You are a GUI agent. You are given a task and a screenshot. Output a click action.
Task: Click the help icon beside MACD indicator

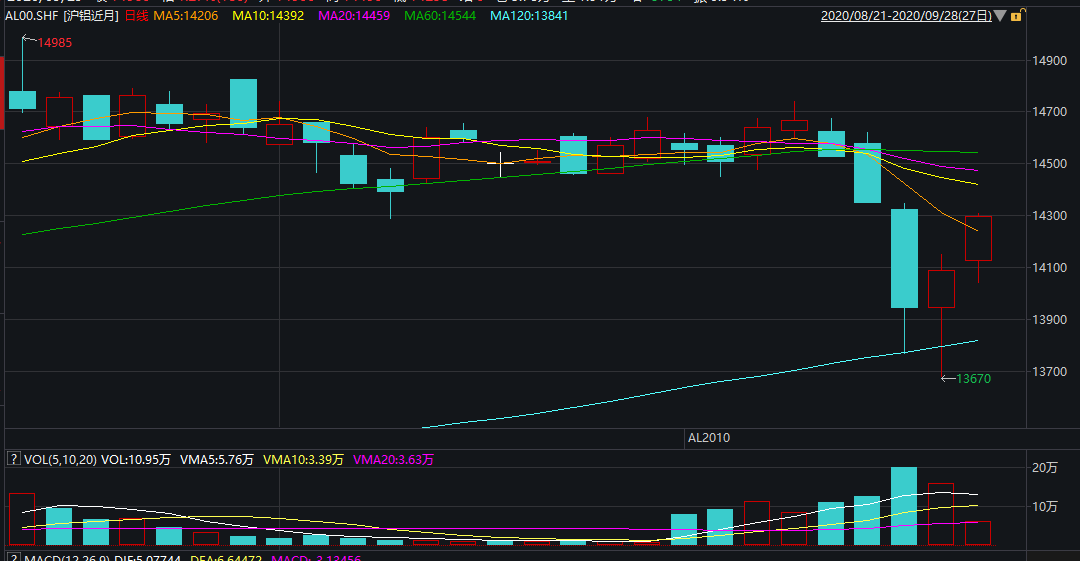14,557
